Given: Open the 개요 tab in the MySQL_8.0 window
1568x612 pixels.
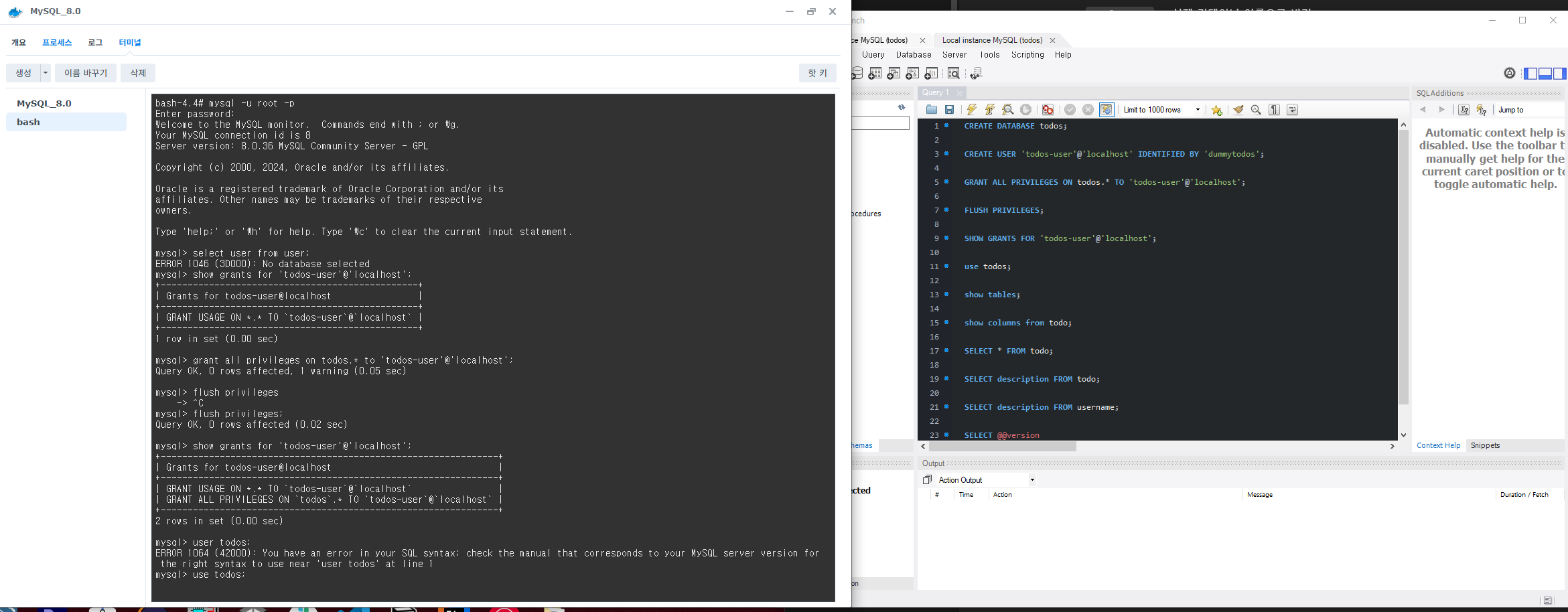Looking at the screenshot, I should click(19, 42).
